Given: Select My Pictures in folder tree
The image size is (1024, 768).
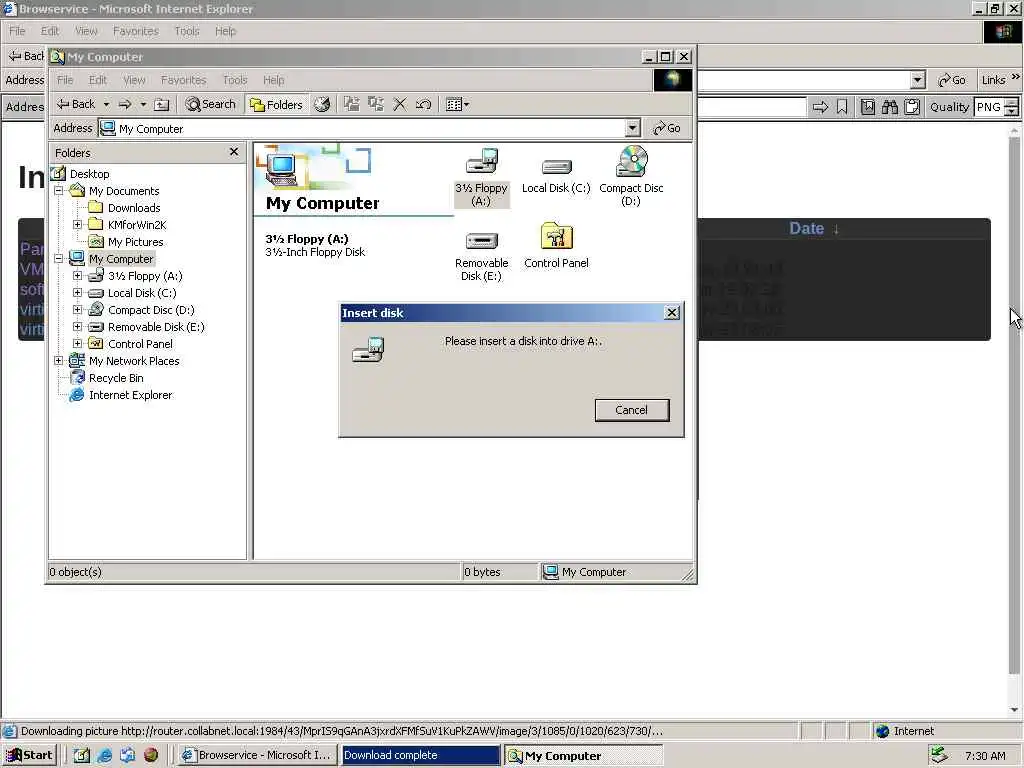Looking at the screenshot, I should coord(136,242).
